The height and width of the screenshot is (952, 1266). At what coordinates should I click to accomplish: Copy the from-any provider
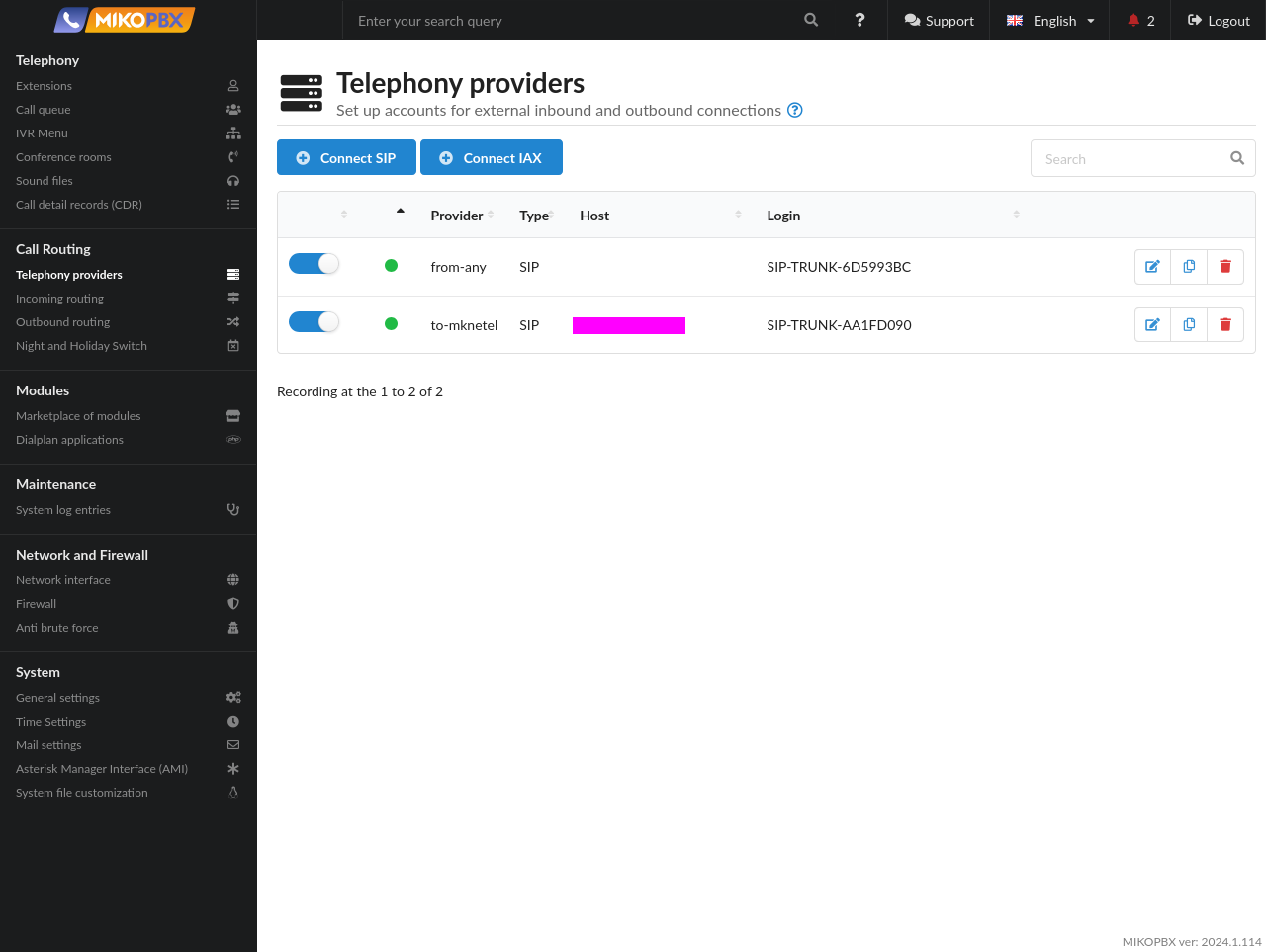click(1189, 266)
